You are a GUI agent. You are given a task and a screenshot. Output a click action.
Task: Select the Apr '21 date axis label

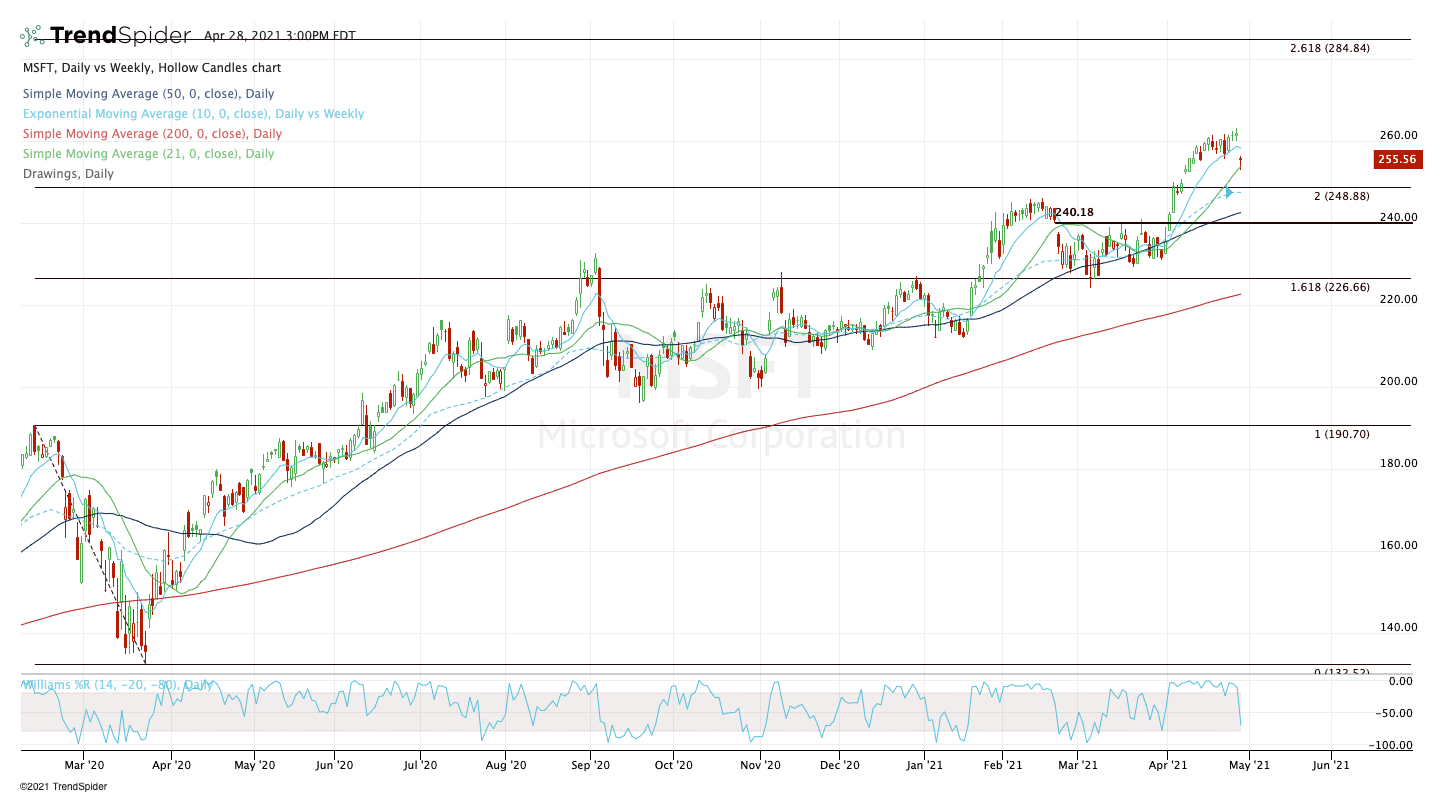click(1166, 765)
